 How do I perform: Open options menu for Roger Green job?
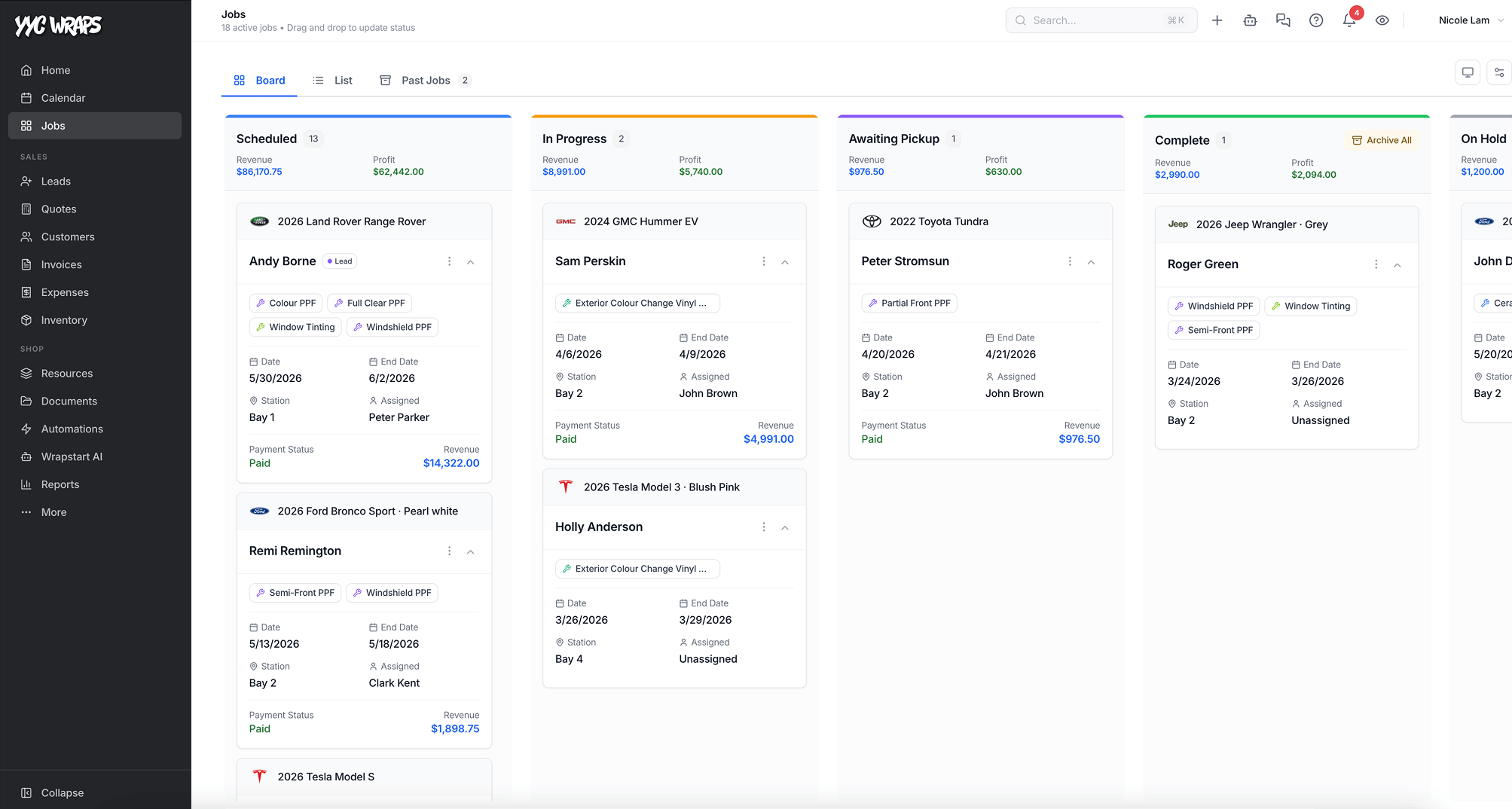tap(1376, 264)
